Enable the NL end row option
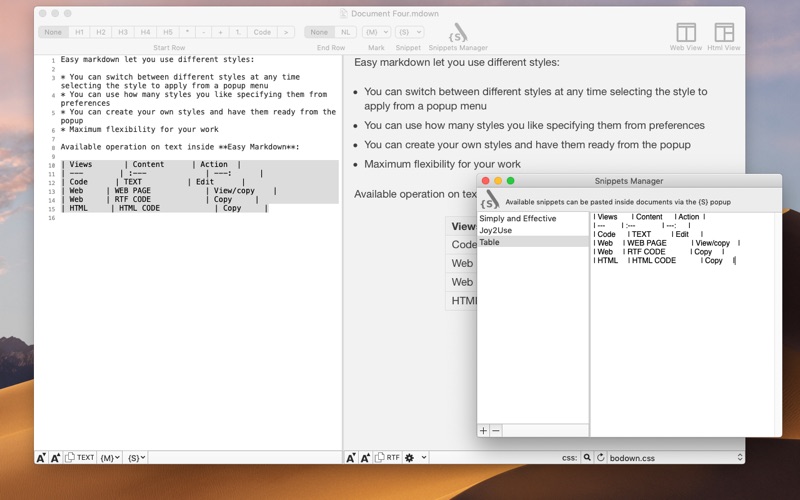 pyautogui.click(x=345, y=32)
